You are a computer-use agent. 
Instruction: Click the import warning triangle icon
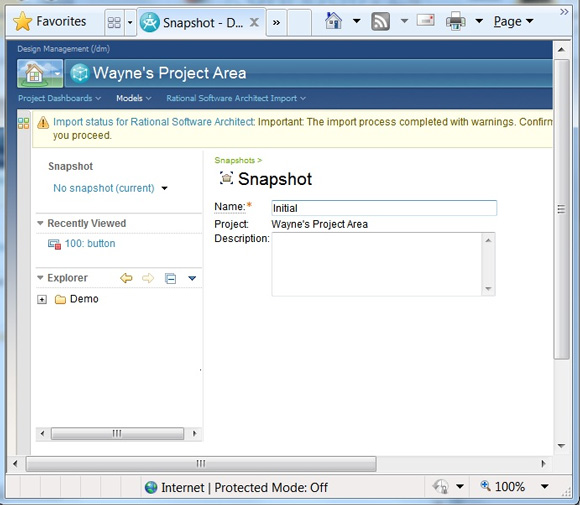(x=43, y=122)
